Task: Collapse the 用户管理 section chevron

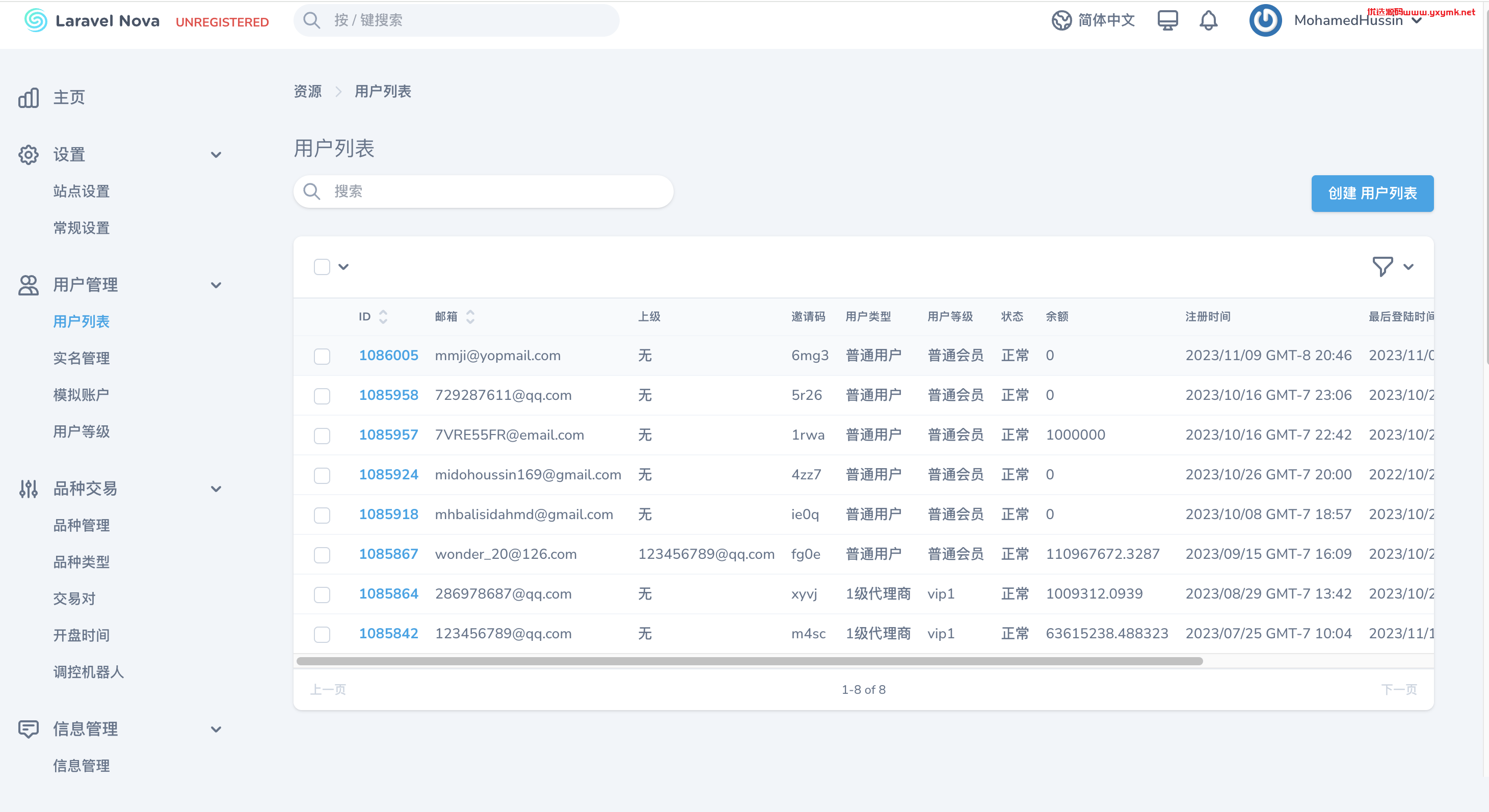Action: coord(216,285)
